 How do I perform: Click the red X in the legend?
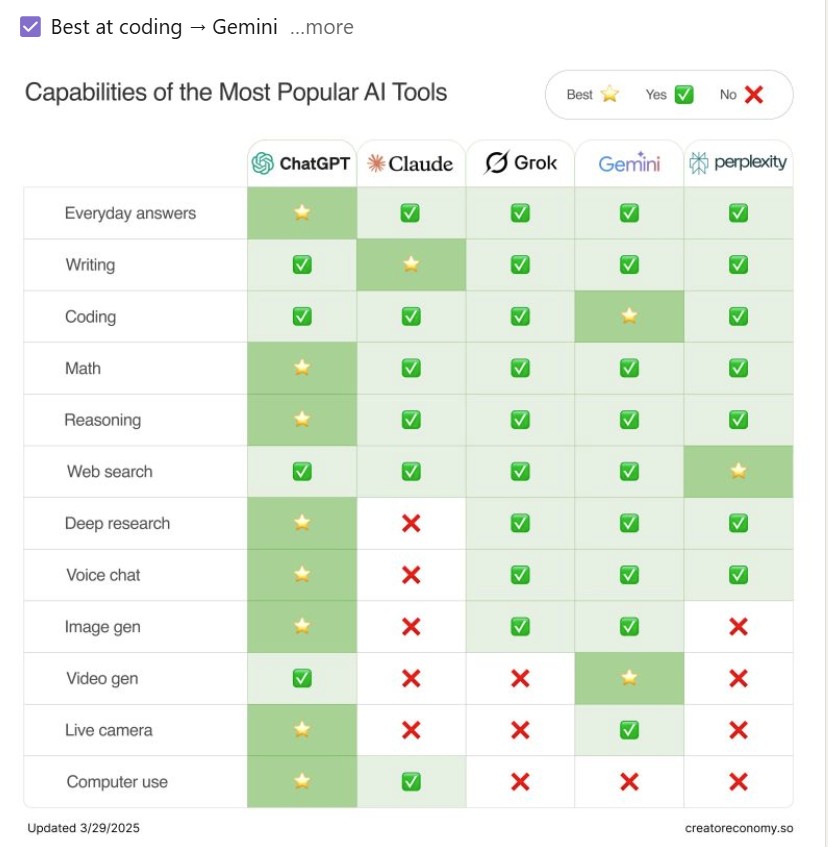(x=754, y=95)
